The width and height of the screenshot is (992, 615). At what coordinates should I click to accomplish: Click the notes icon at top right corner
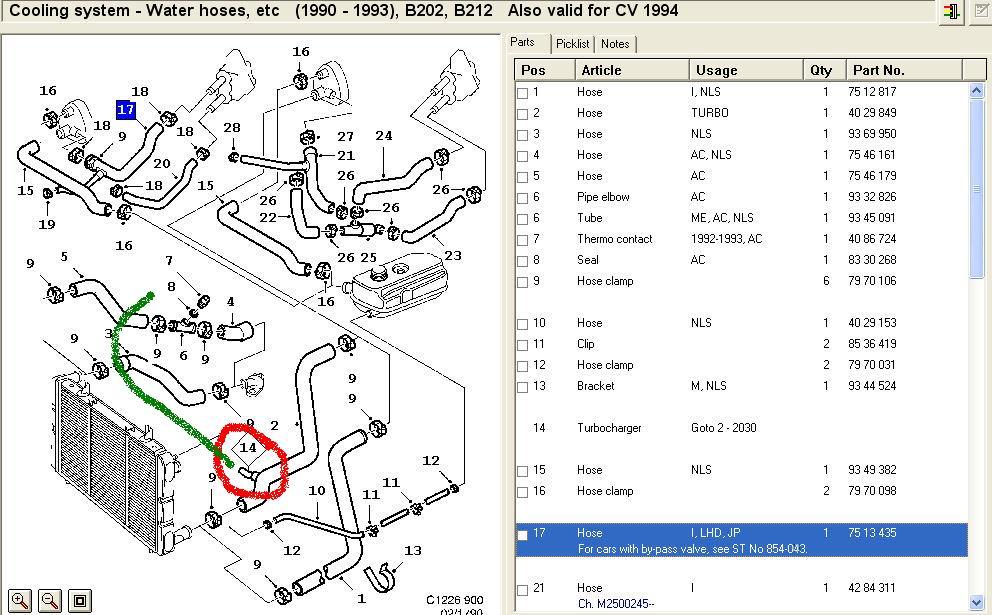pyautogui.click(x=982, y=11)
